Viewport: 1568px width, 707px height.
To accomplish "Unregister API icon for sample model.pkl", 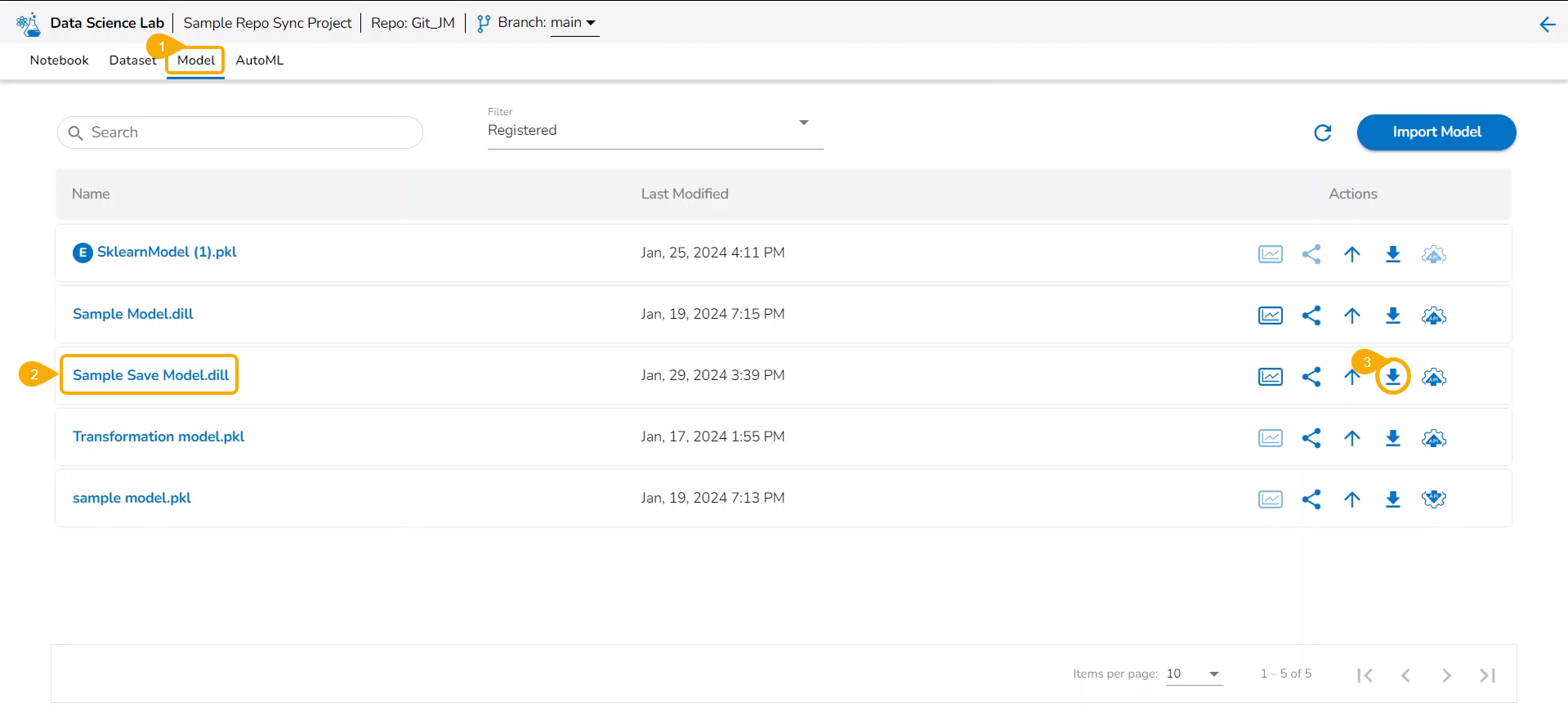I will click(x=1433, y=499).
